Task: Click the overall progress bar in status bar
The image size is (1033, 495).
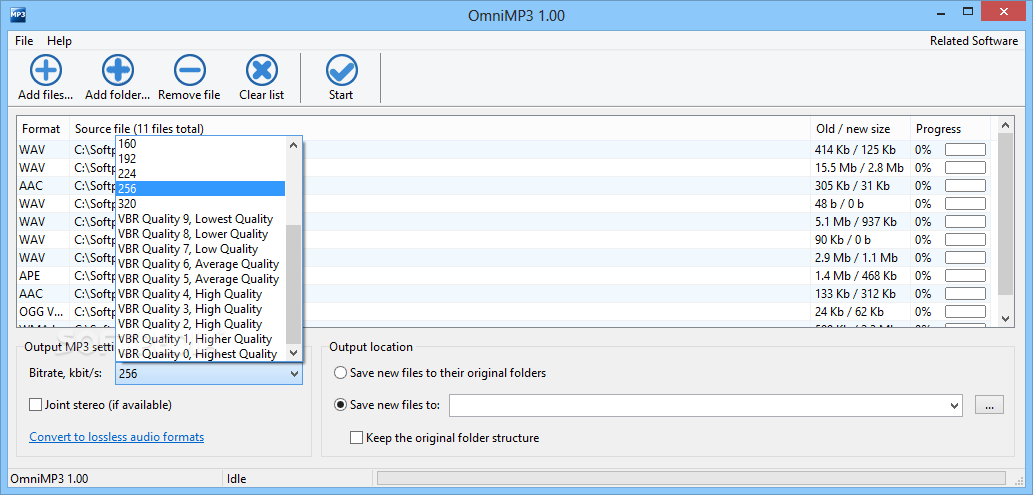Action: (x=690, y=479)
